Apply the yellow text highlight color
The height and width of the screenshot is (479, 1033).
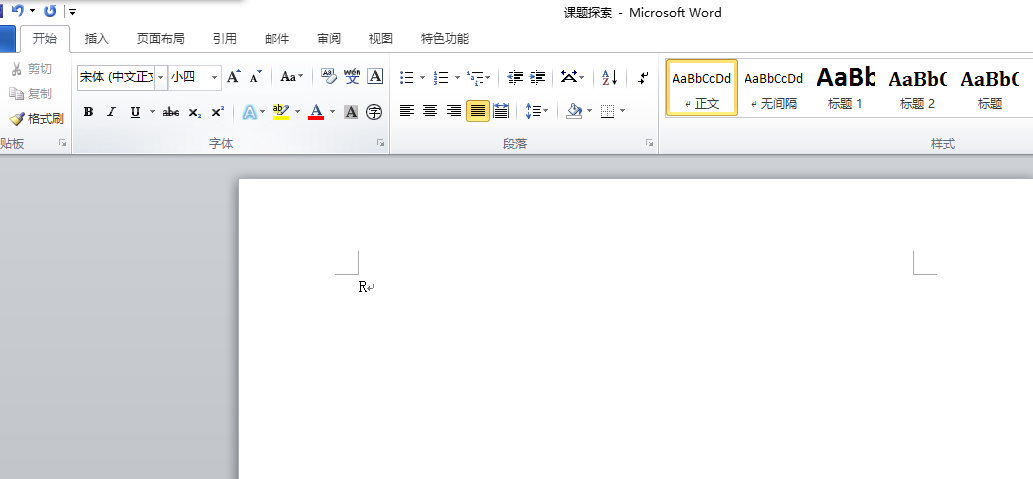[x=281, y=112]
